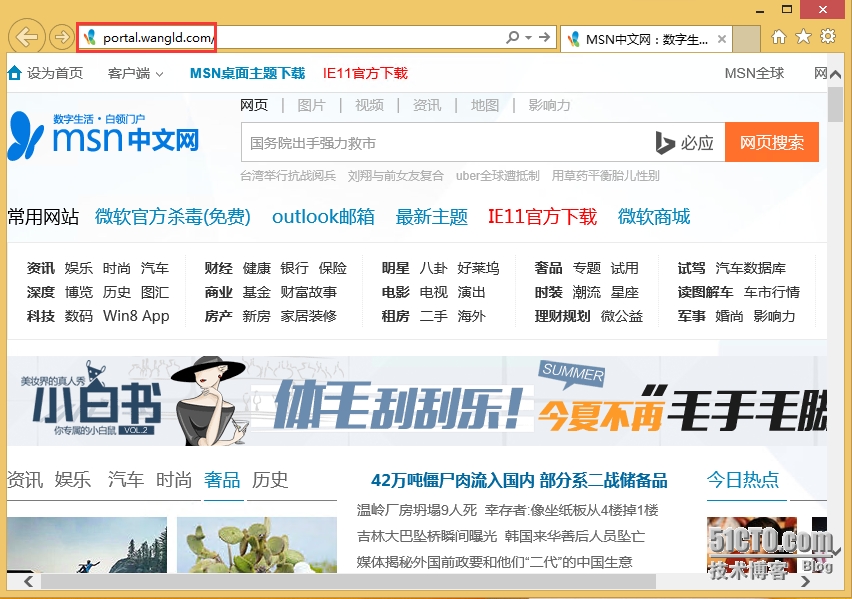The image size is (852, 599).
Task: Click the orange 网页搜索 button
Action: coord(772,142)
